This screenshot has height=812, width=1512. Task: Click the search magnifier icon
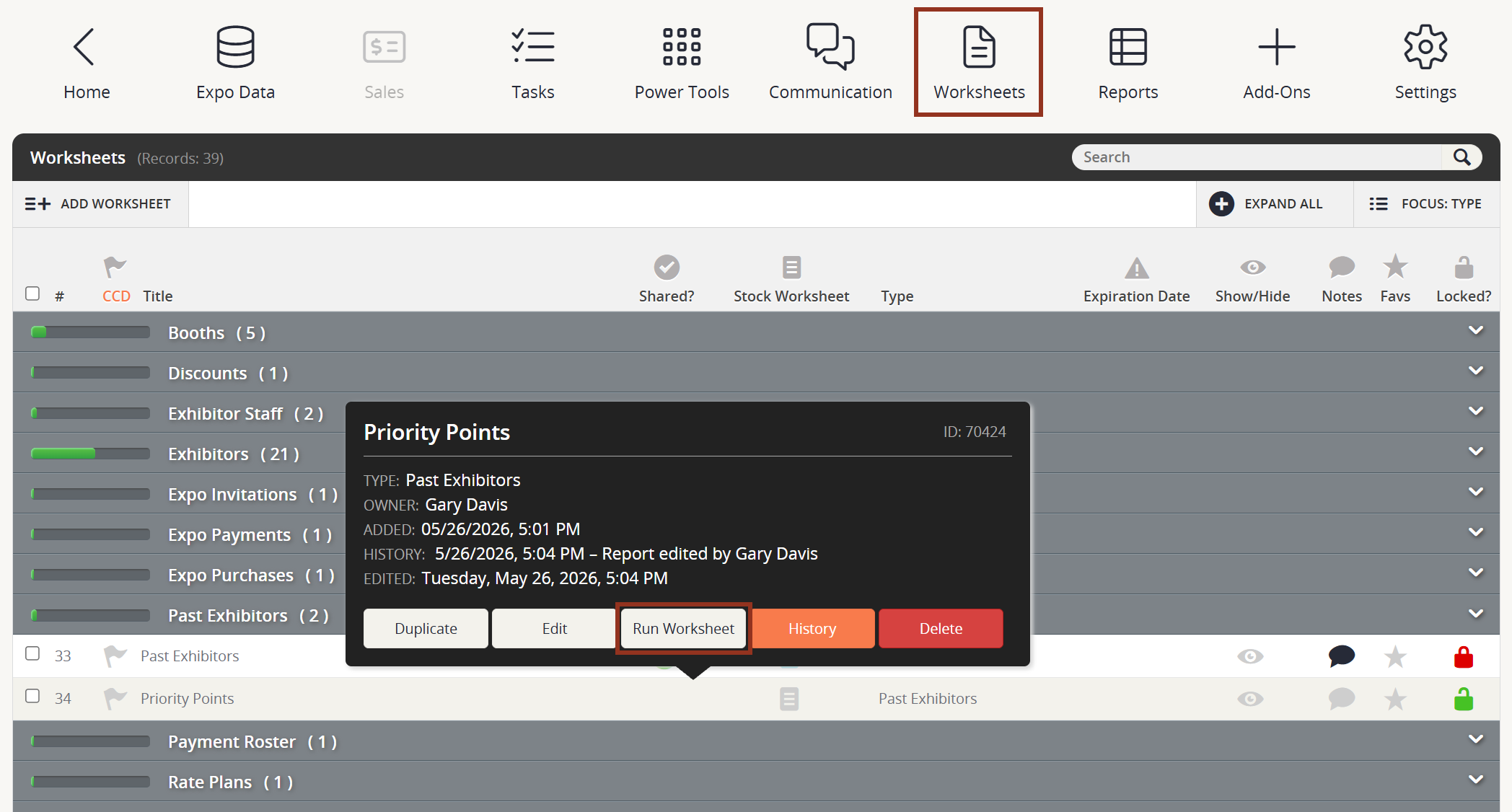click(x=1462, y=157)
